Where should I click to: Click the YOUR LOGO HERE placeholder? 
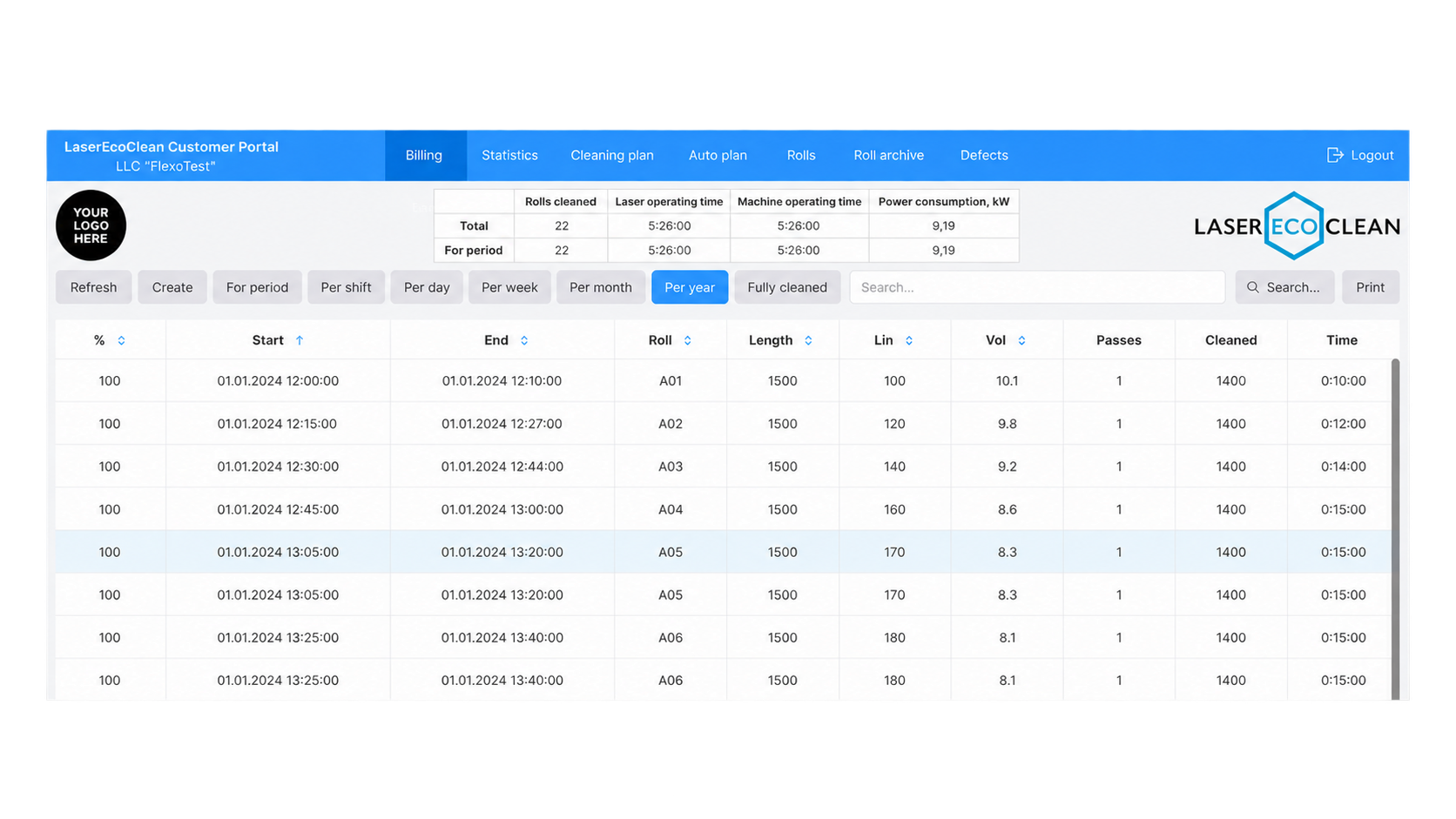coord(91,225)
